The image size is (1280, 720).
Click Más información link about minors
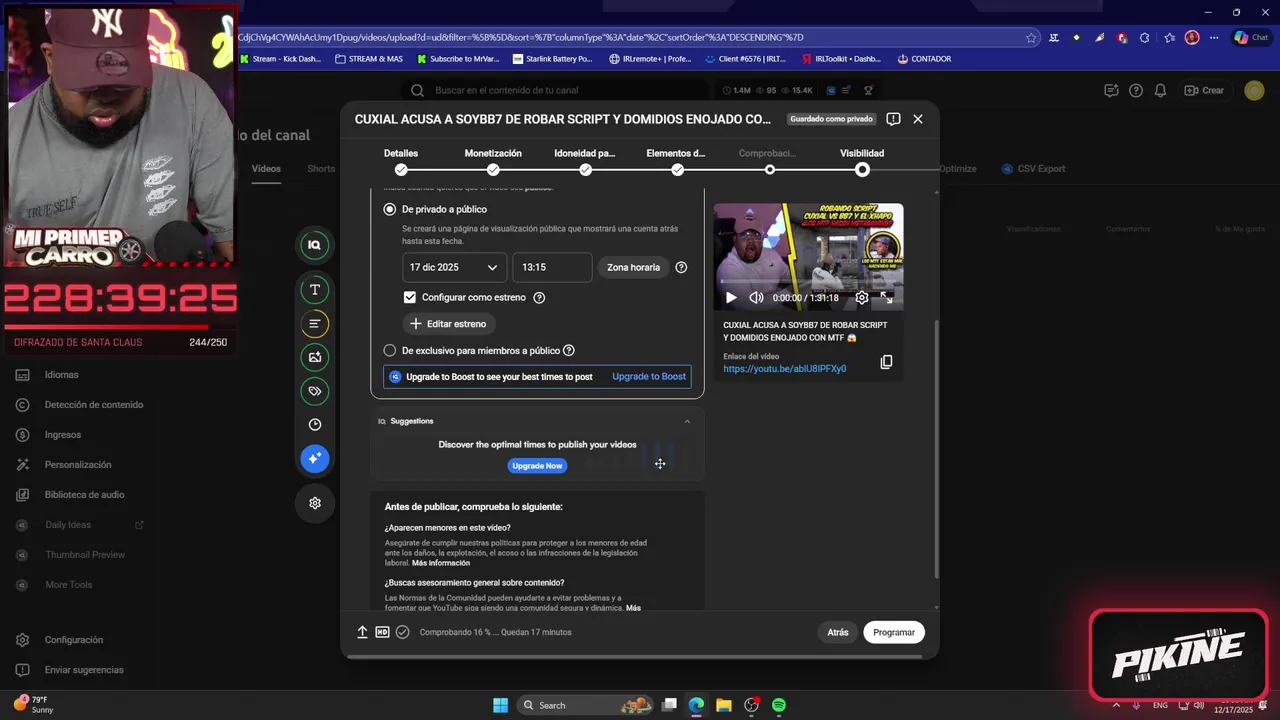(x=441, y=563)
